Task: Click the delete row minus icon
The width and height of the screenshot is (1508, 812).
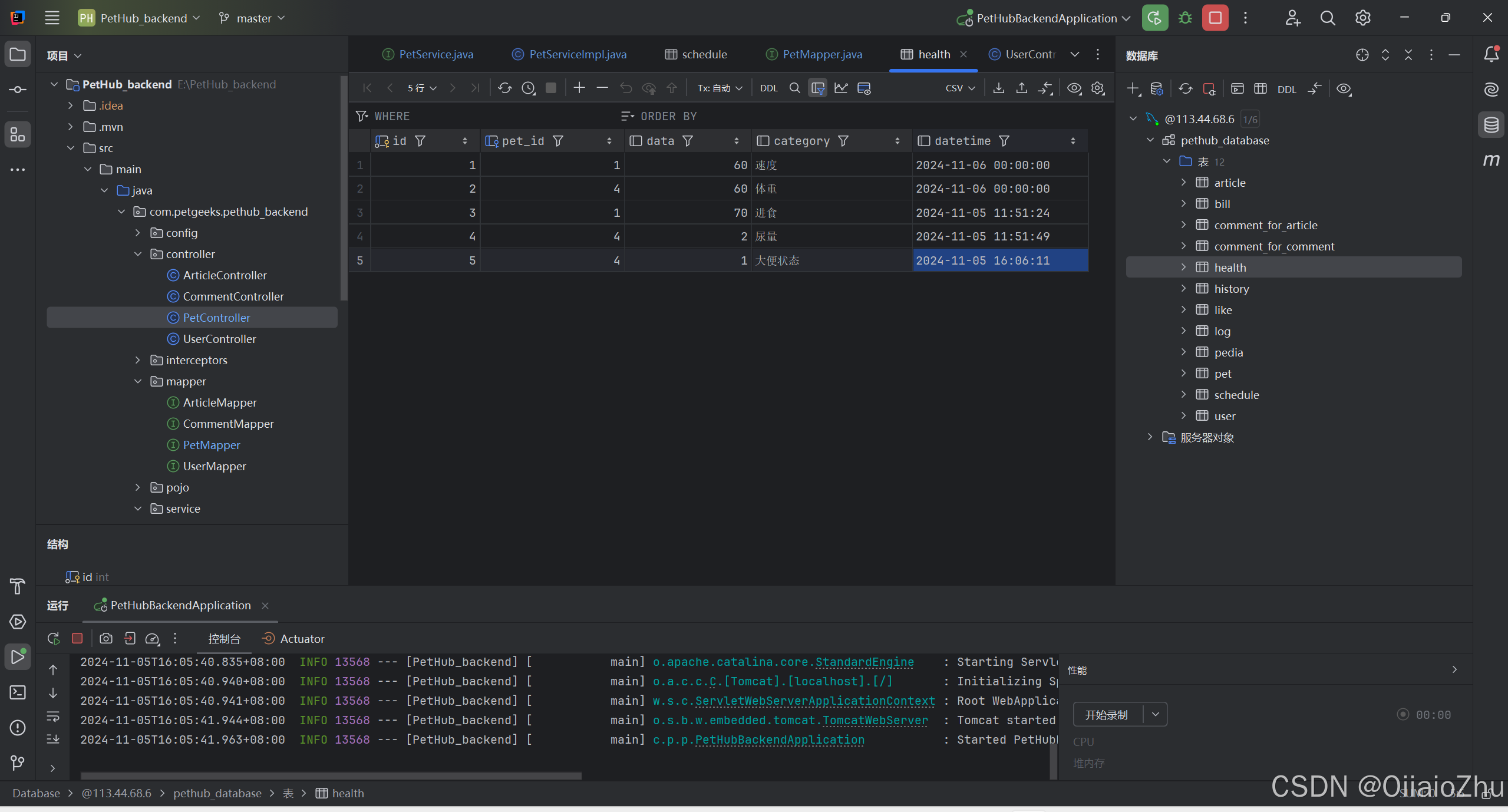Action: click(x=602, y=88)
